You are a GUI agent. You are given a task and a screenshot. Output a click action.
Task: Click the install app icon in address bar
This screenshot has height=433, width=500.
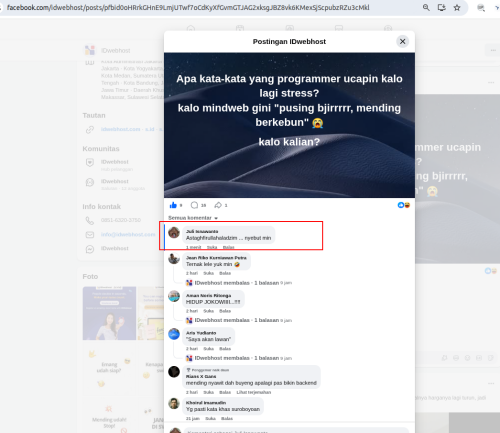pyautogui.click(x=441, y=7)
